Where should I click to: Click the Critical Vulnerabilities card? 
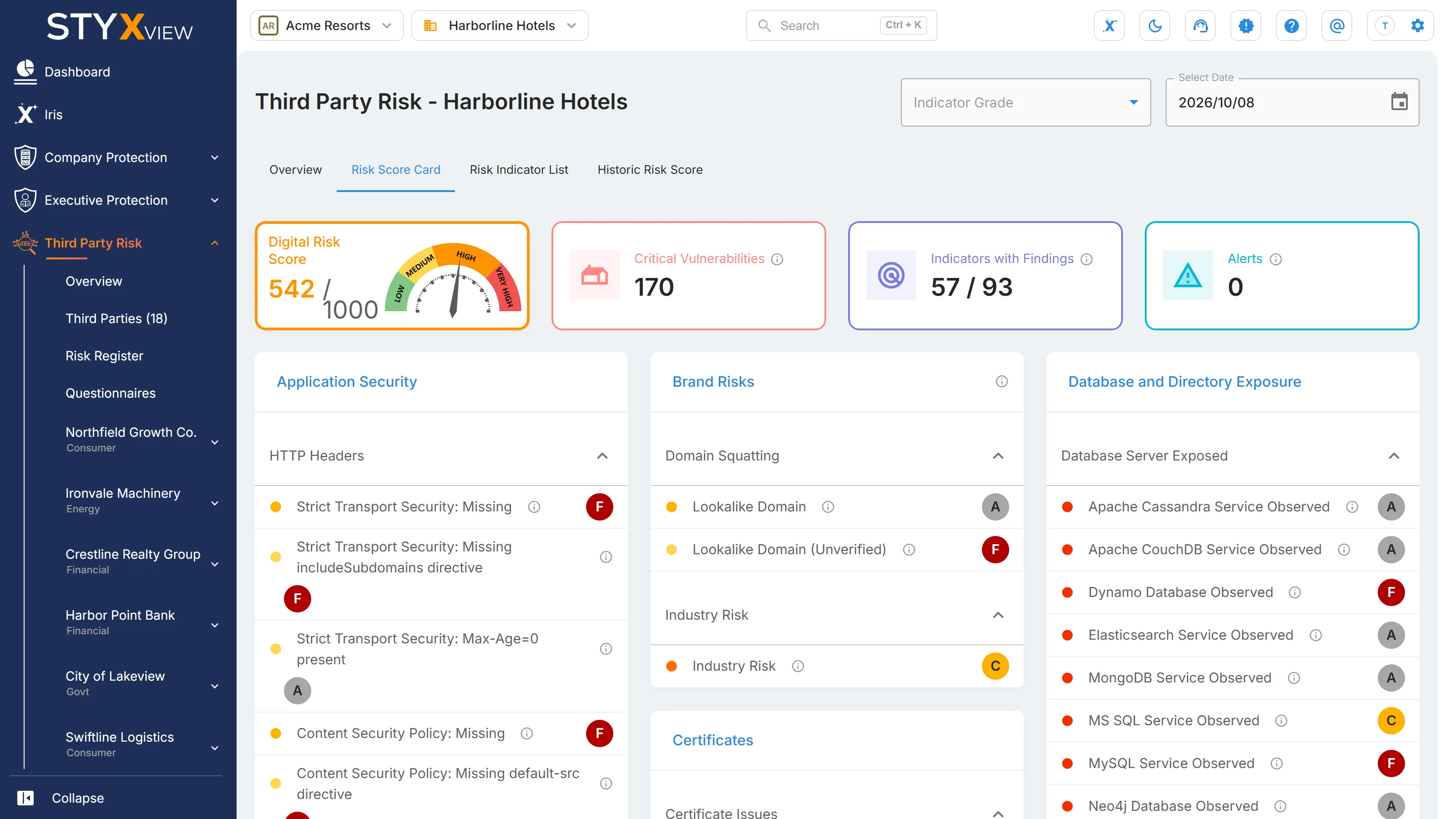688,275
